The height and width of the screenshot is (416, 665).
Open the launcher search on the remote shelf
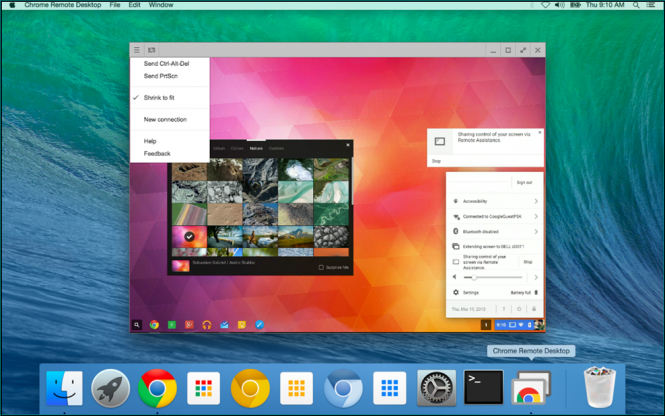pyautogui.click(x=137, y=324)
